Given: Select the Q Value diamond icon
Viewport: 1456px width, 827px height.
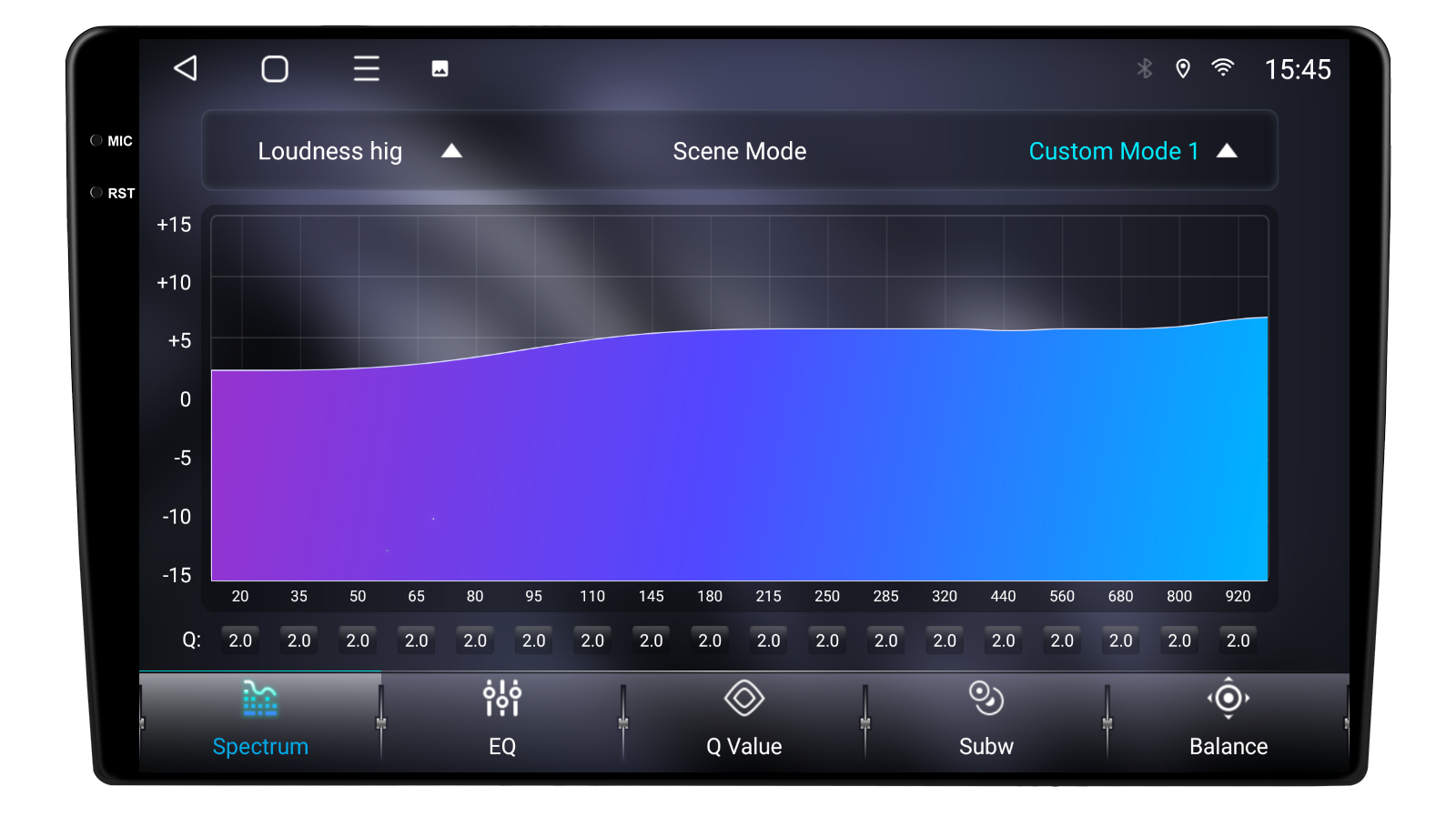Looking at the screenshot, I should [744, 699].
